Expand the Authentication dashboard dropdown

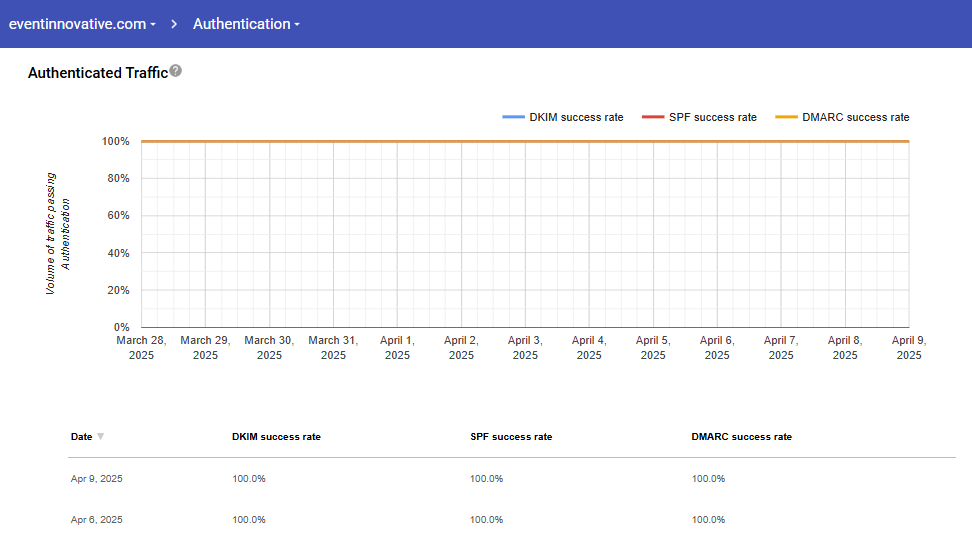pos(246,24)
